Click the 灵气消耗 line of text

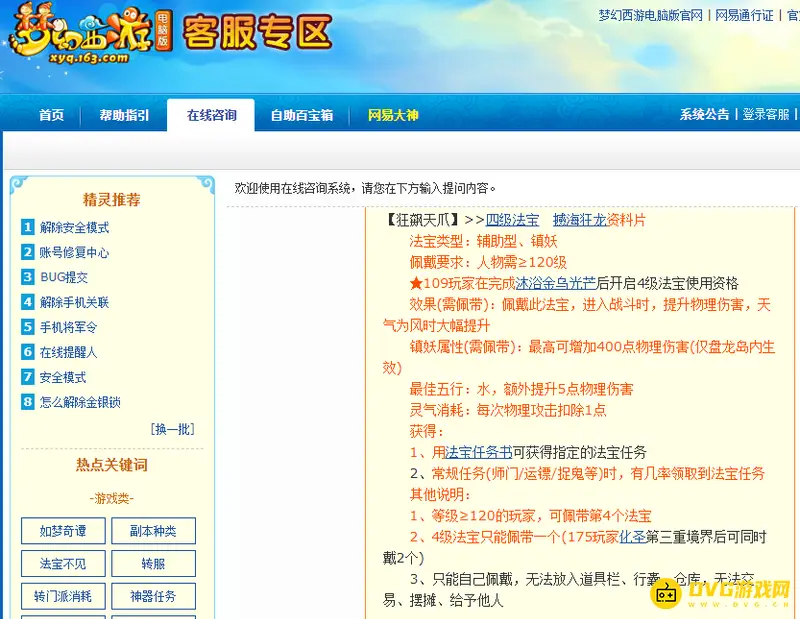(x=508, y=410)
